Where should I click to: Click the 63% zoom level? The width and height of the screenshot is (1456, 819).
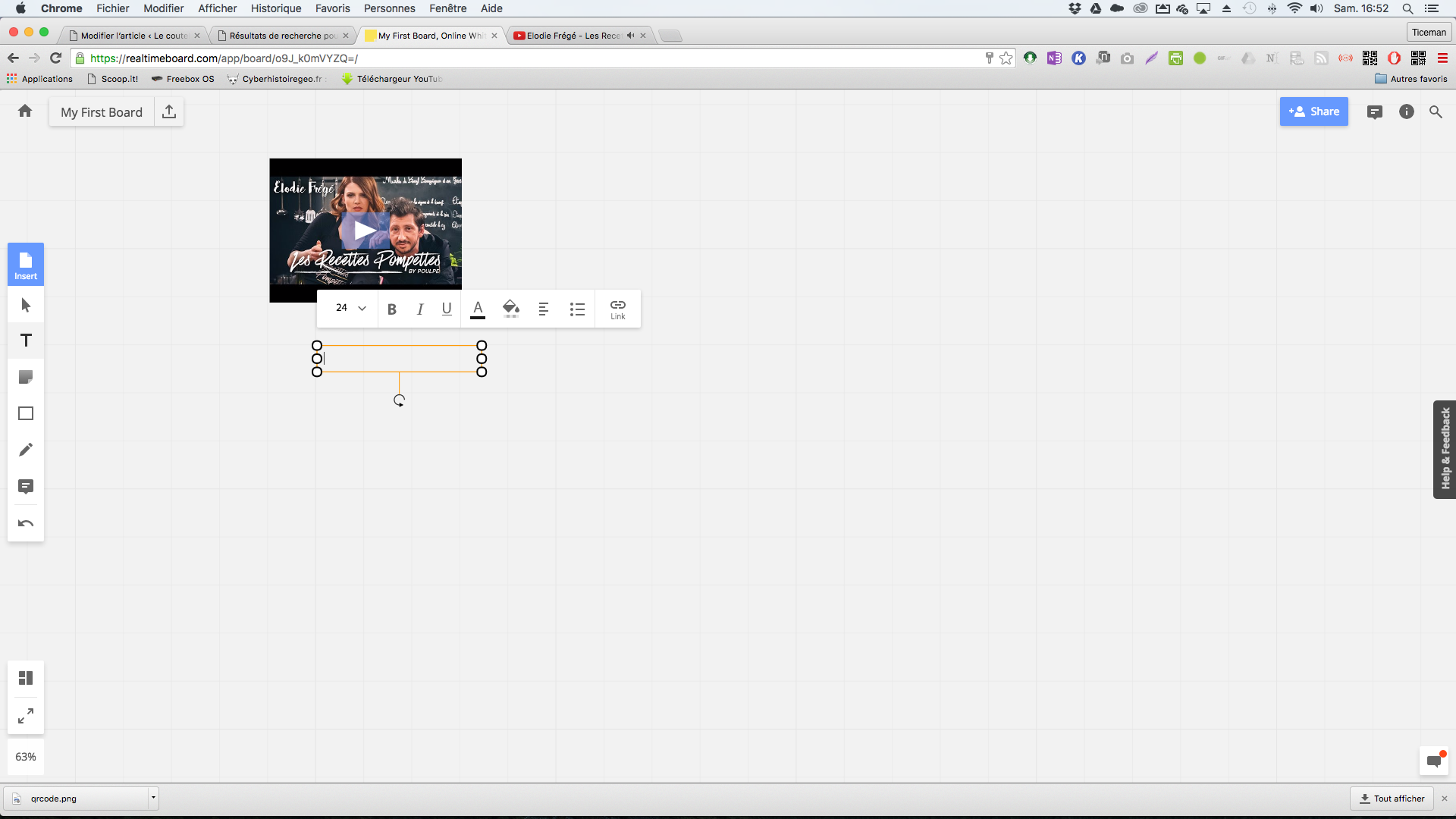tap(26, 757)
